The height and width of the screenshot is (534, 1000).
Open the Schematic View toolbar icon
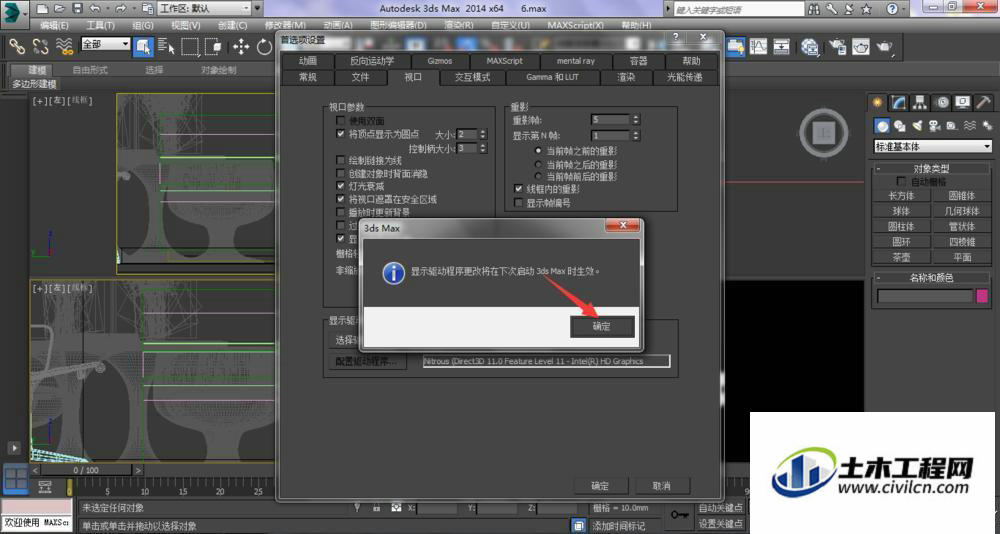782,47
